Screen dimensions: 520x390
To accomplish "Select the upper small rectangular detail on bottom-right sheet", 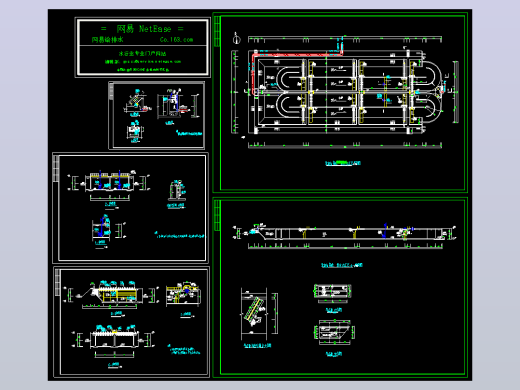I will 333,293.
